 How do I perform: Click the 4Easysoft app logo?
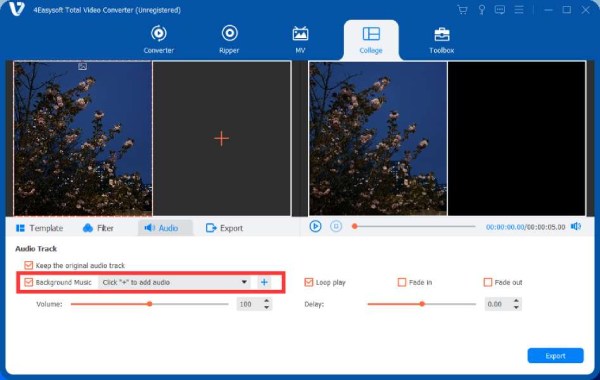tap(16, 9)
